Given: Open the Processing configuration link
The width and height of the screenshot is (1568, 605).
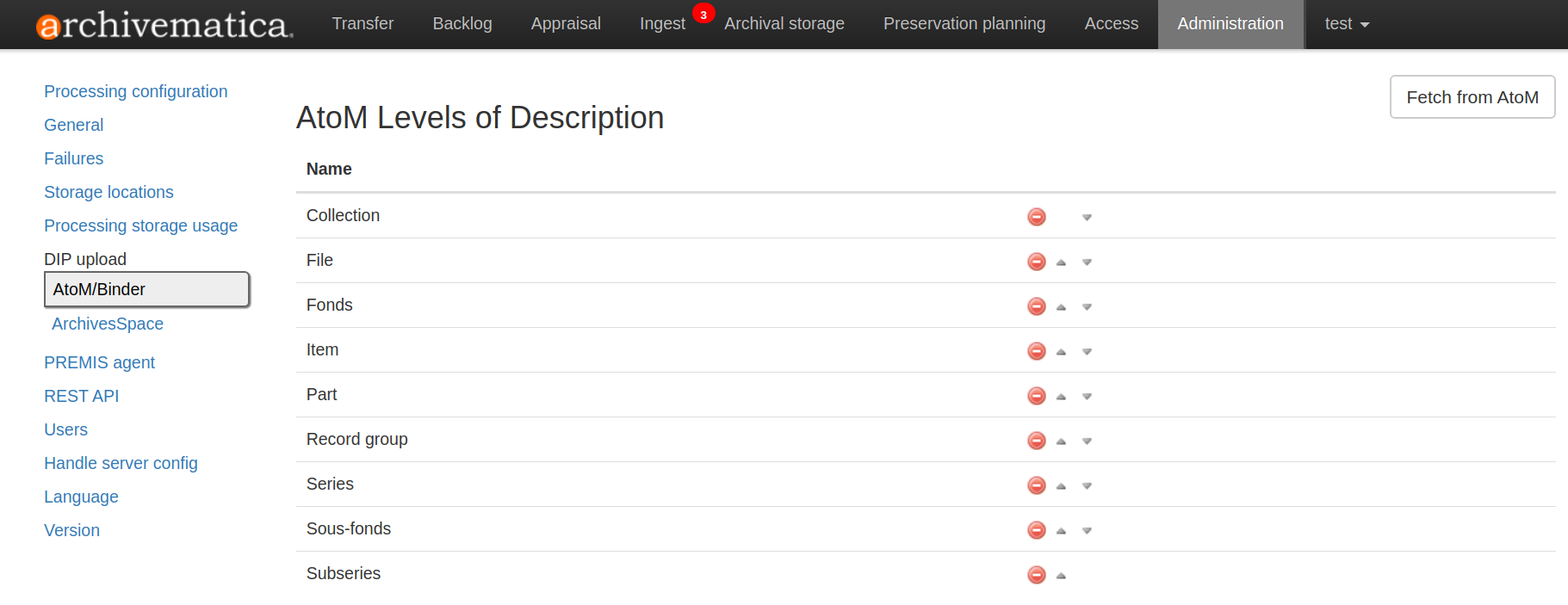Looking at the screenshot, I should pos(135,91).
